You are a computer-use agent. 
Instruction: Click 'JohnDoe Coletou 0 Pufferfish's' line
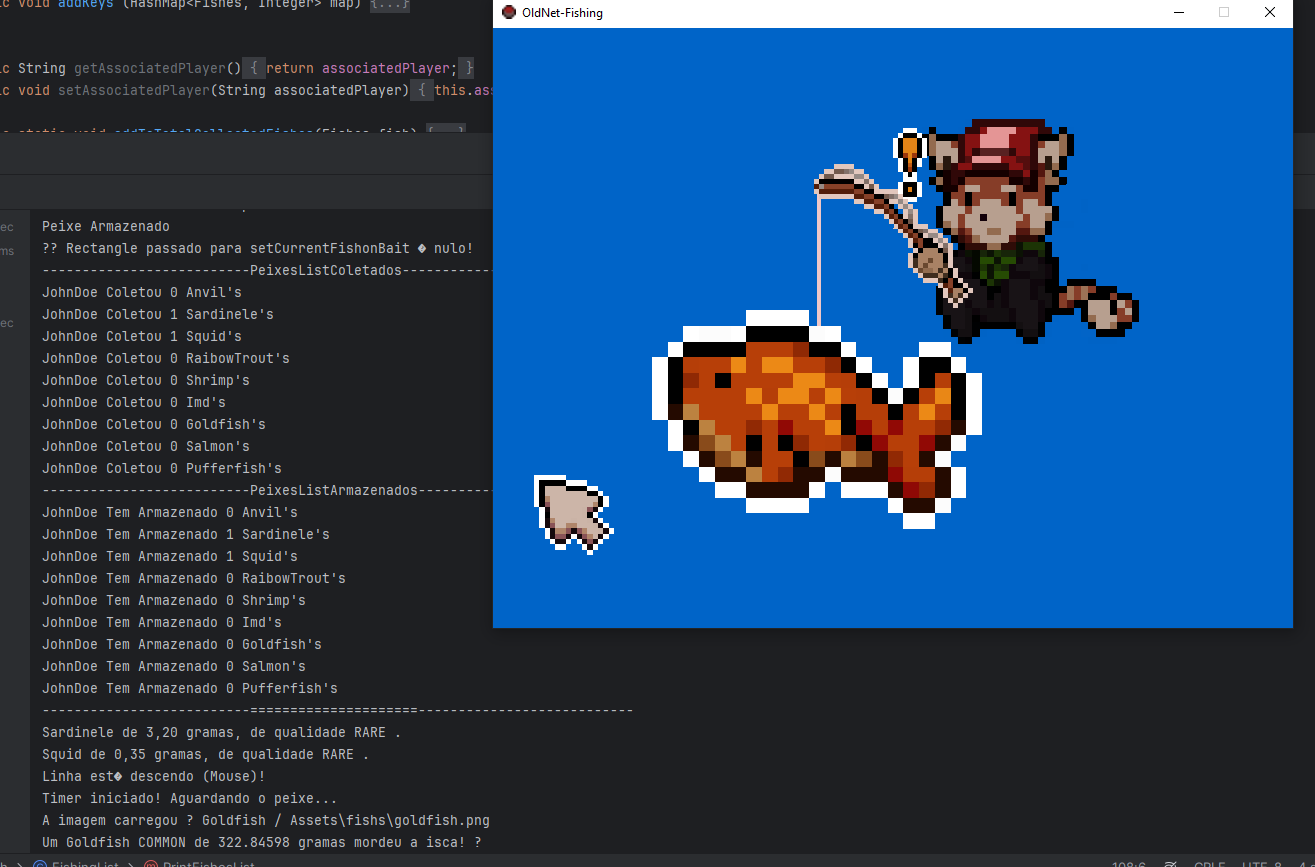click(162, 469)
